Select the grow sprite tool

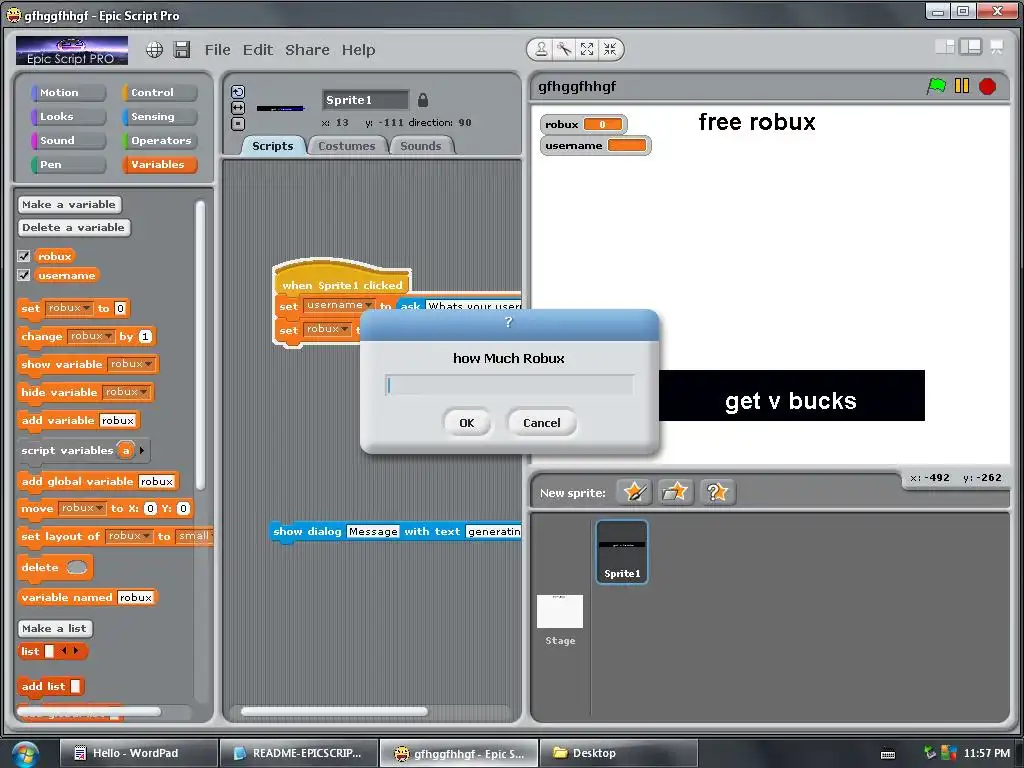pos(586,49)
